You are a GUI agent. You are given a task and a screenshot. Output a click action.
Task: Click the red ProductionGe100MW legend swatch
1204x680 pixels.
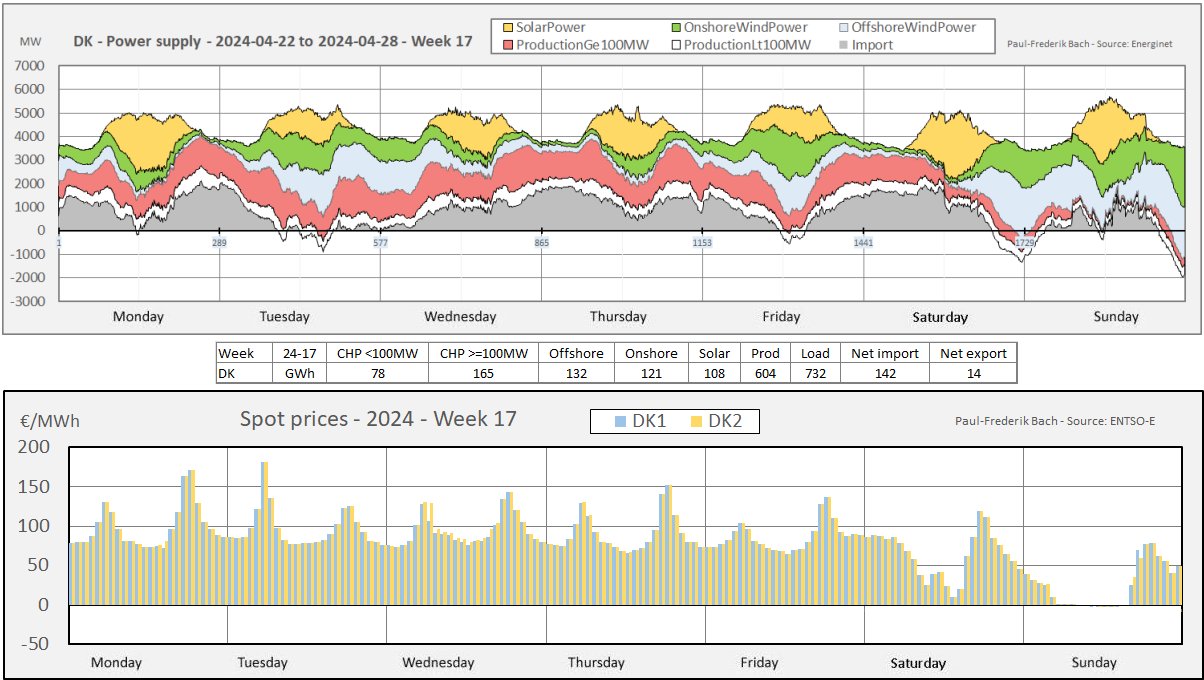(x=507, y=45)
